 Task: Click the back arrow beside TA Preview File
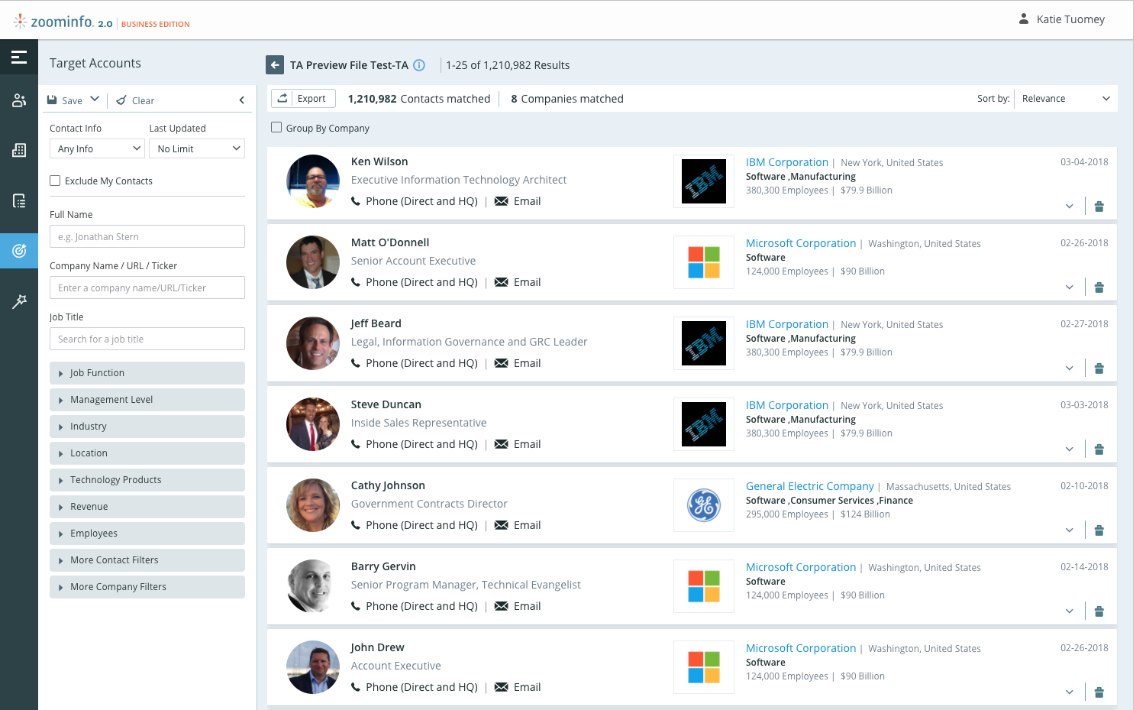pos(275,65)
